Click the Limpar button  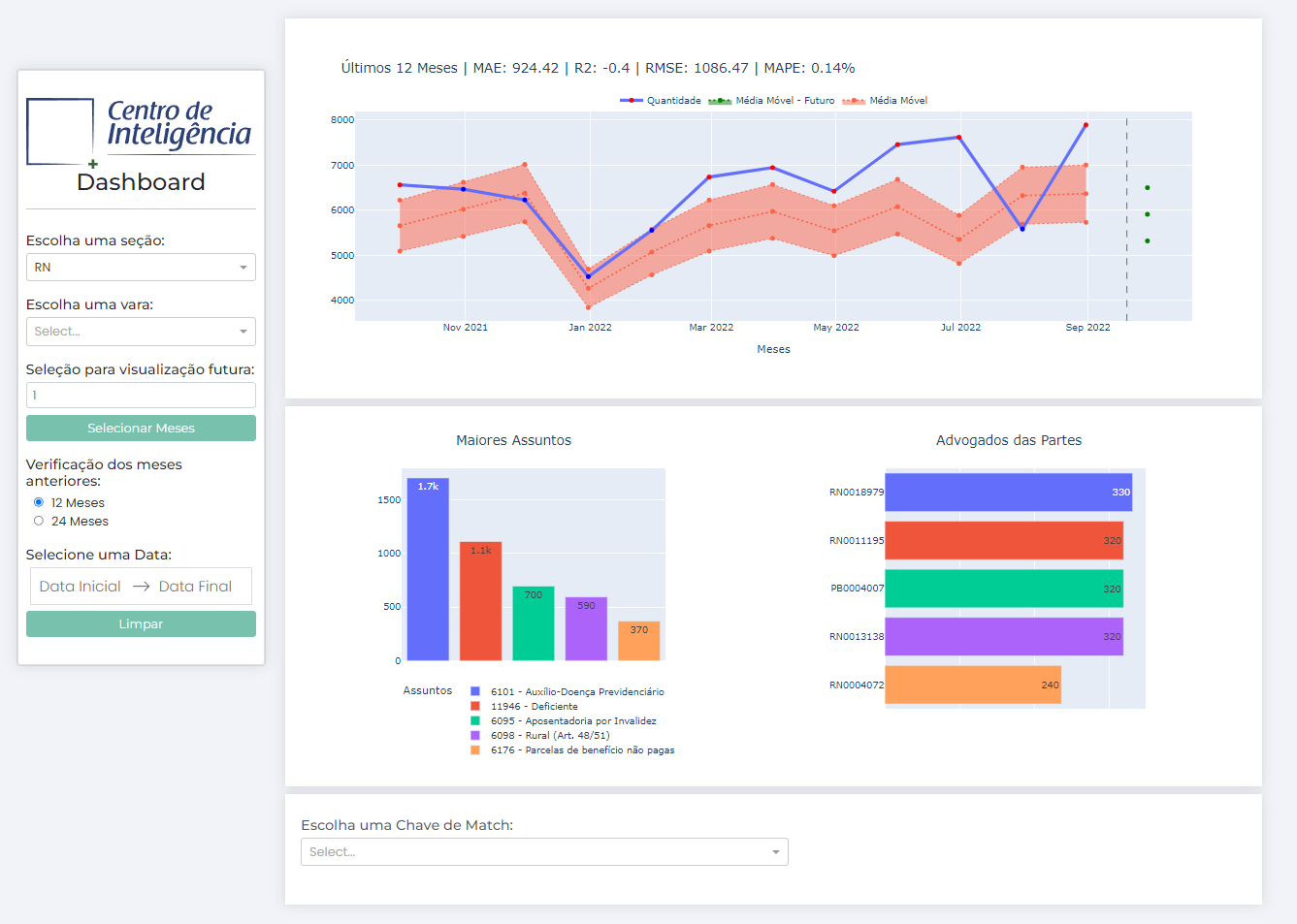coord(141,624)
